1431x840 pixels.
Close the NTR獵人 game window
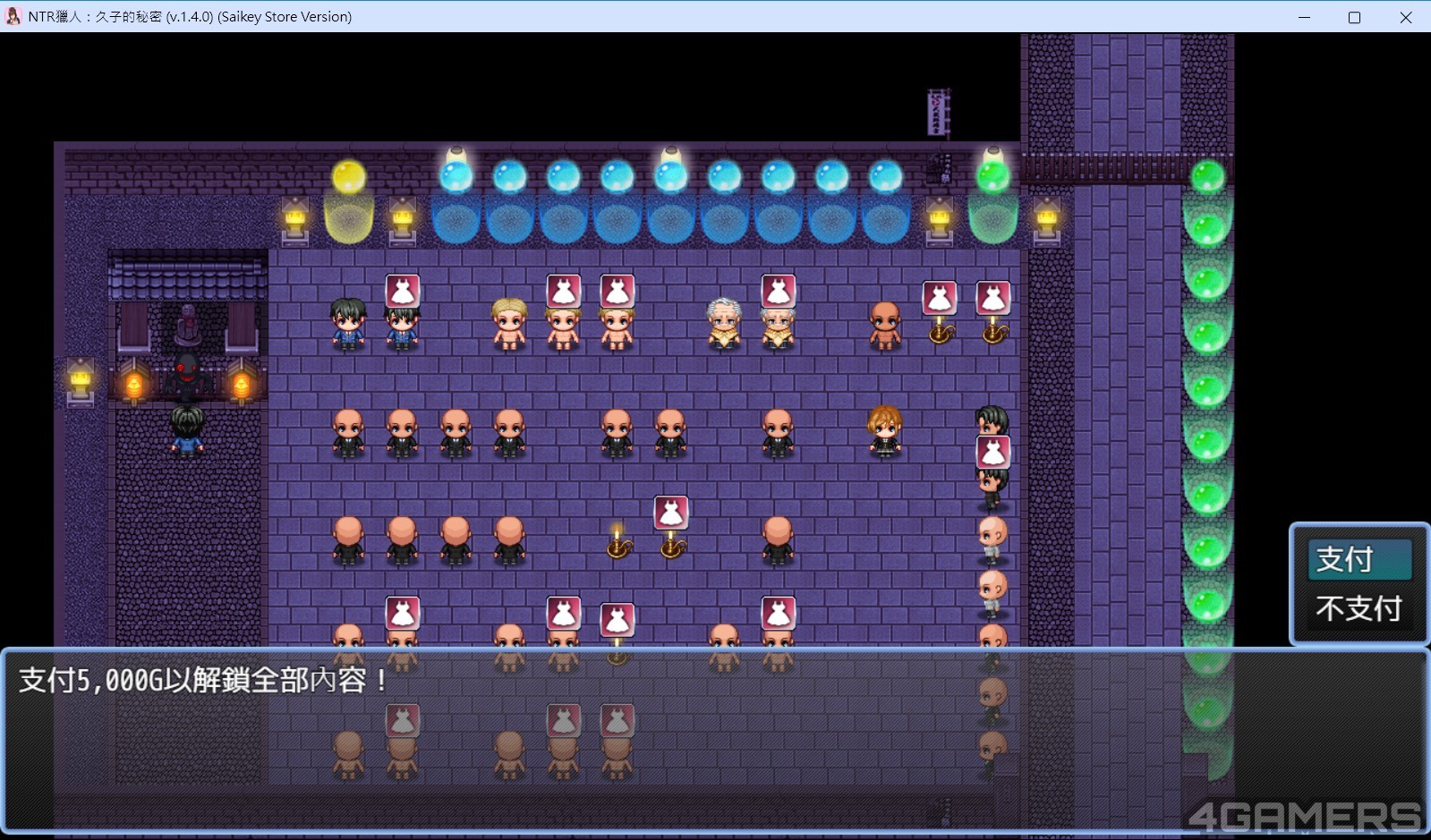[x=1406, y=17]
